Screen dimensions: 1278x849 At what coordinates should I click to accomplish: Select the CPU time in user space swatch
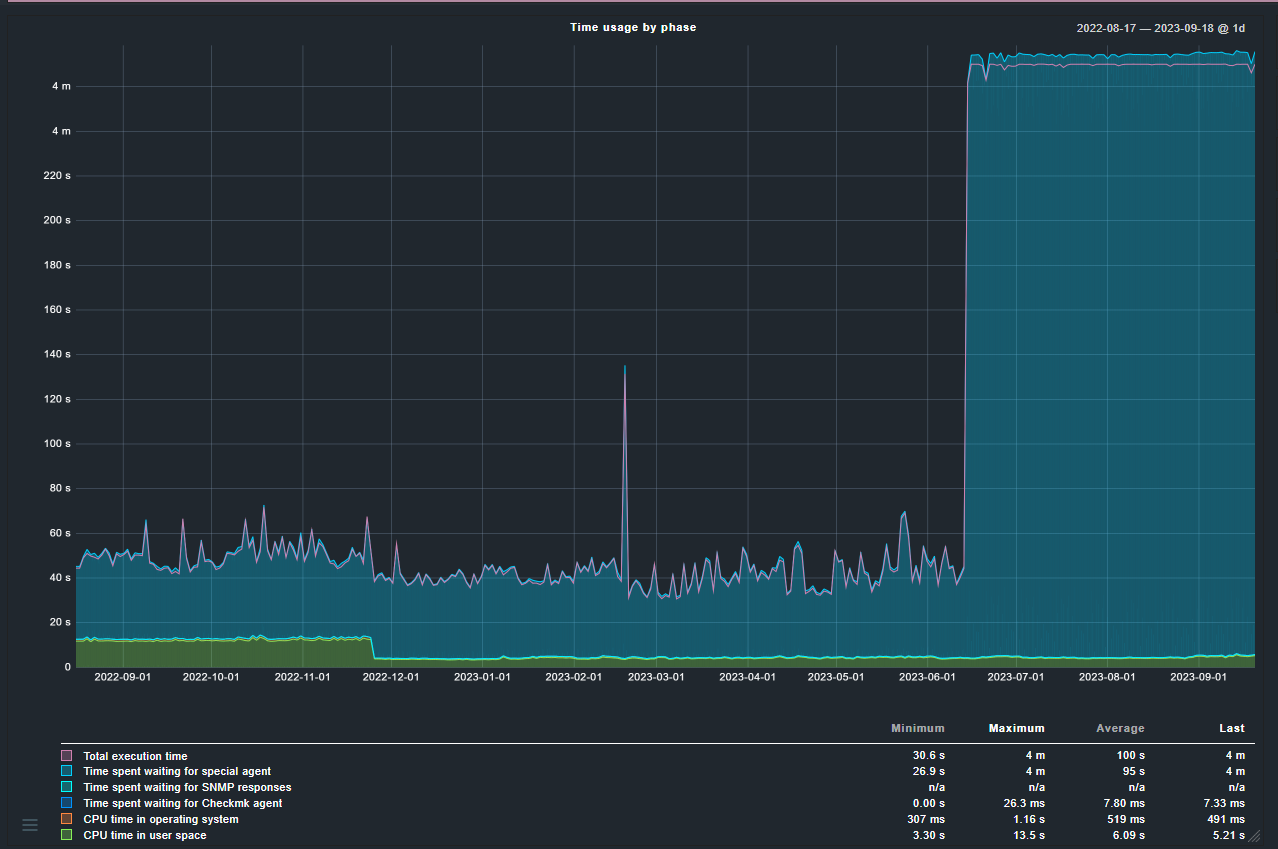67,835
